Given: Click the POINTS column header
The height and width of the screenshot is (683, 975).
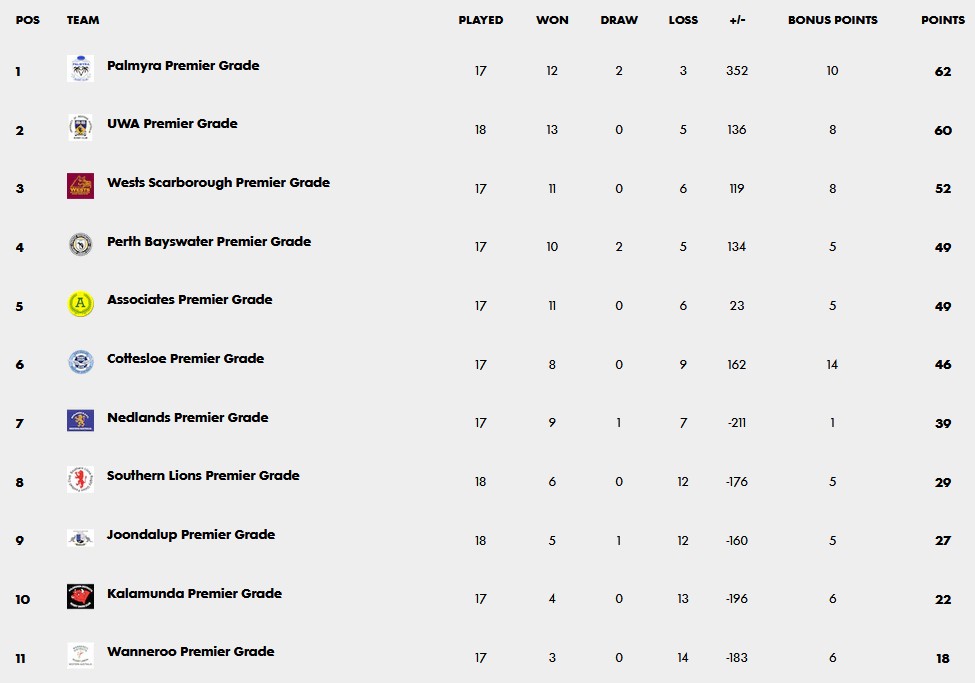Looking at the screenshot, I should point(943,20).
